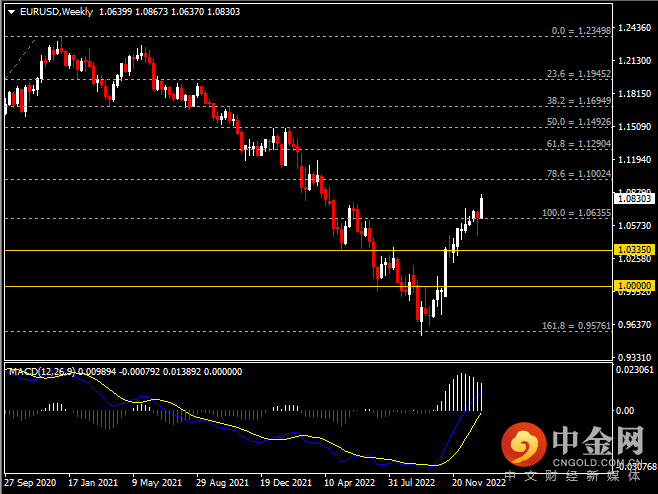Click the 0.96370 price axis value

click(634, 325)
